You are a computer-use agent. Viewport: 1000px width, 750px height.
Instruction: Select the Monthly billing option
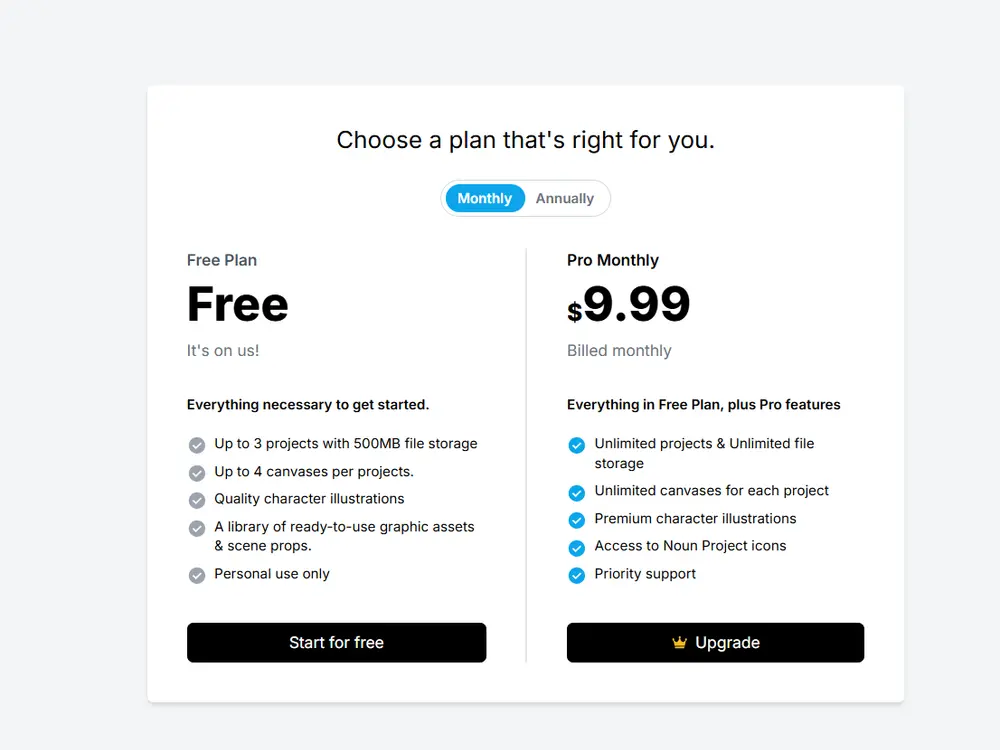coord(485,198)
